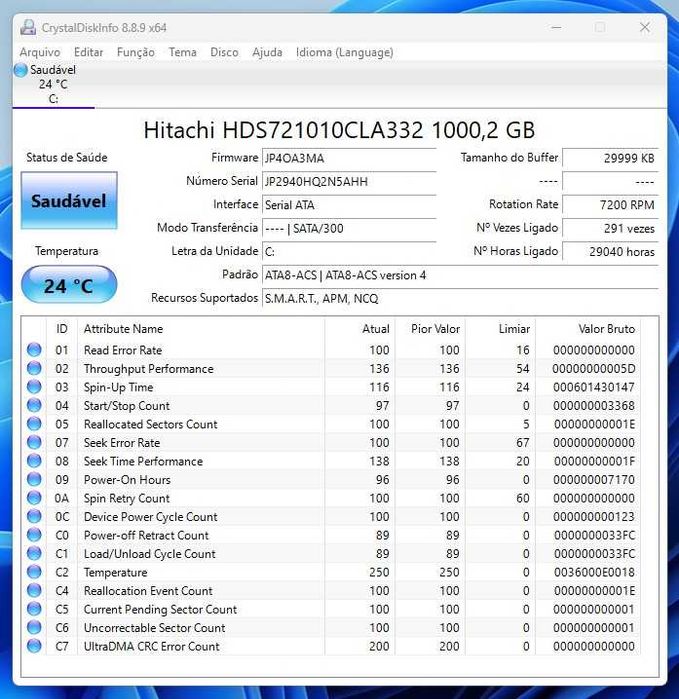The height and width of the screenshot is (699, 679).
Task: Click the power-on hours field 29040 horas
Action: pos(610,252)
